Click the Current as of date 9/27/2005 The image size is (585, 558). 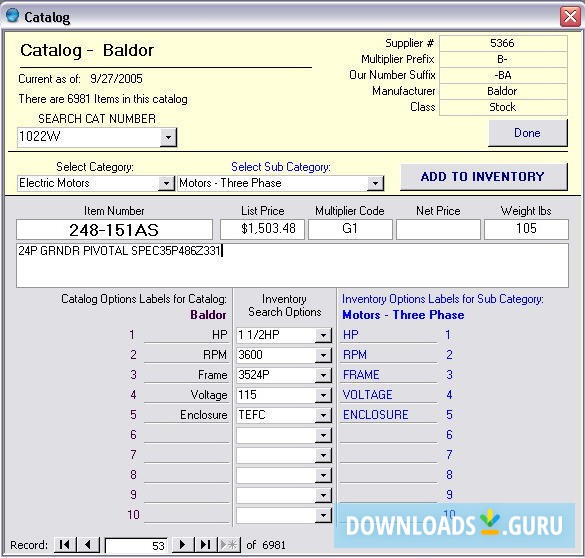tap(116, 79)
